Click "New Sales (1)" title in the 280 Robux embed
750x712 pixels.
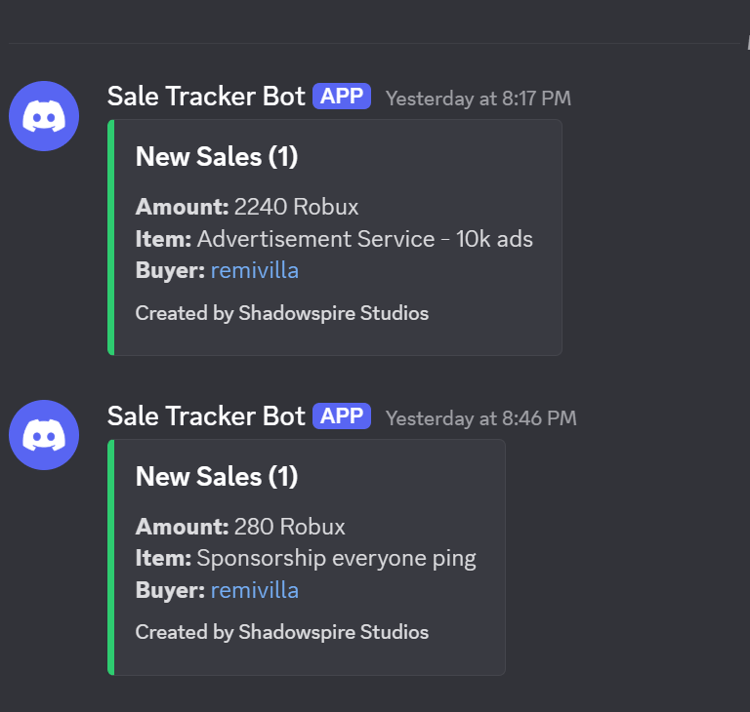217,476
